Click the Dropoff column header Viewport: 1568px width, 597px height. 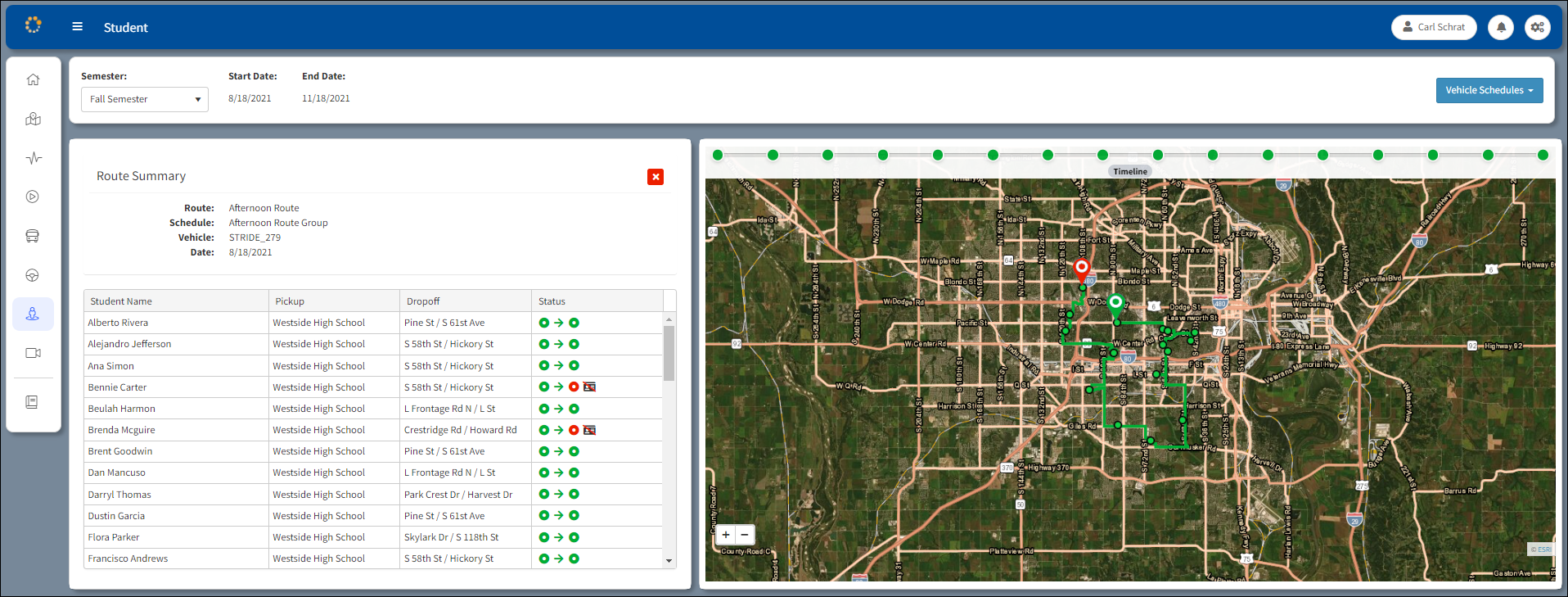coord(423,301)
